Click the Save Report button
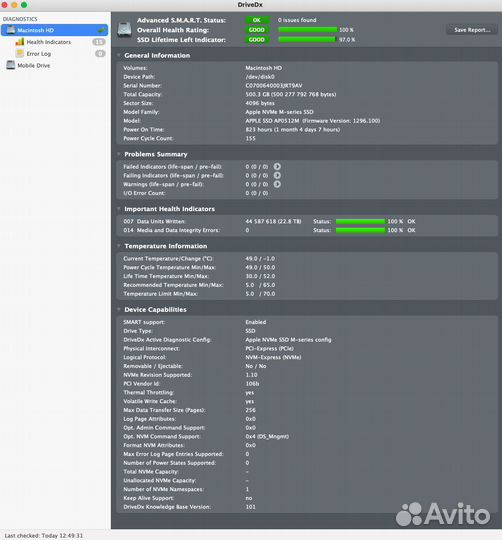 click(472, 30)
